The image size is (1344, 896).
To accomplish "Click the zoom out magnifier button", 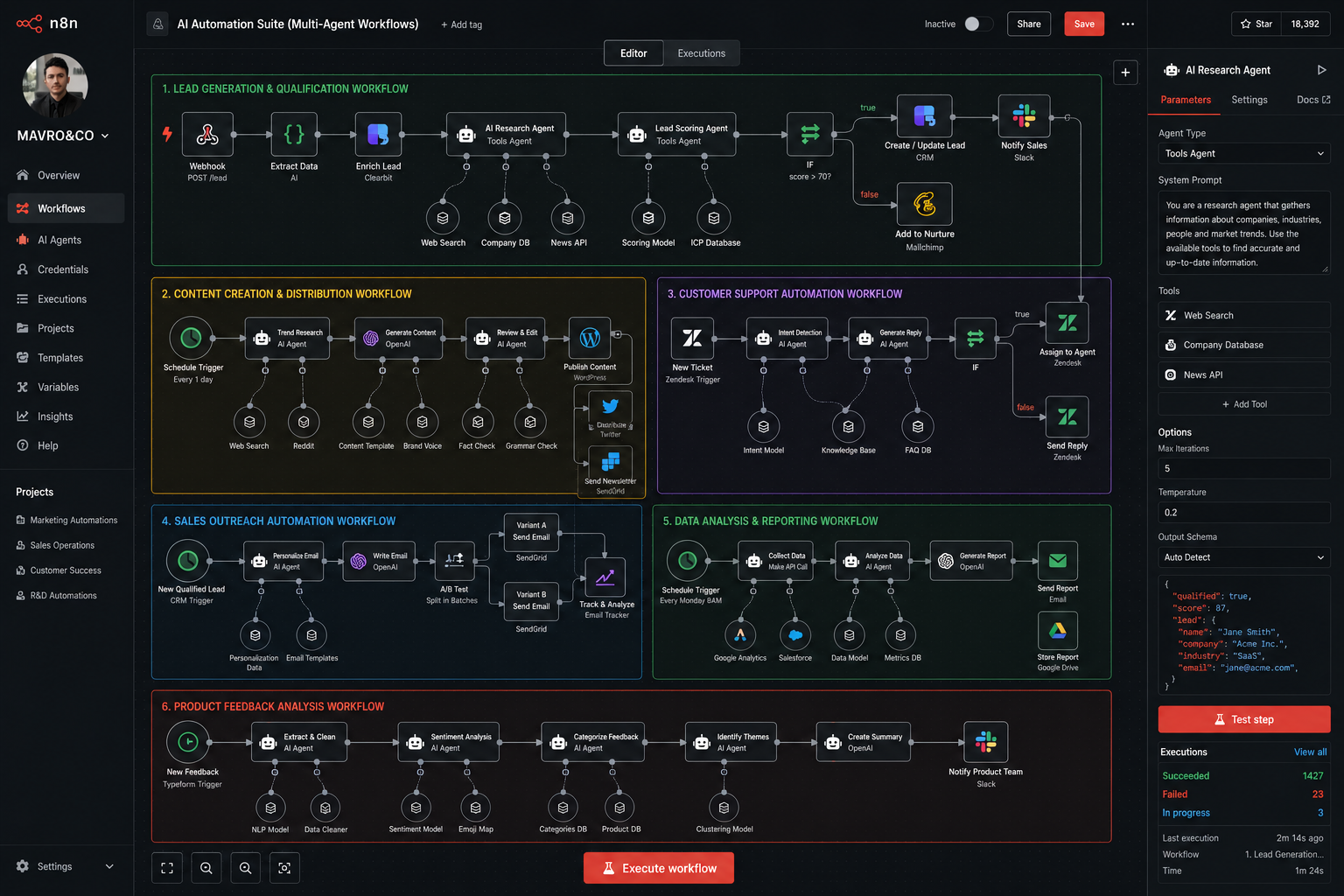I will click(245, 868).
